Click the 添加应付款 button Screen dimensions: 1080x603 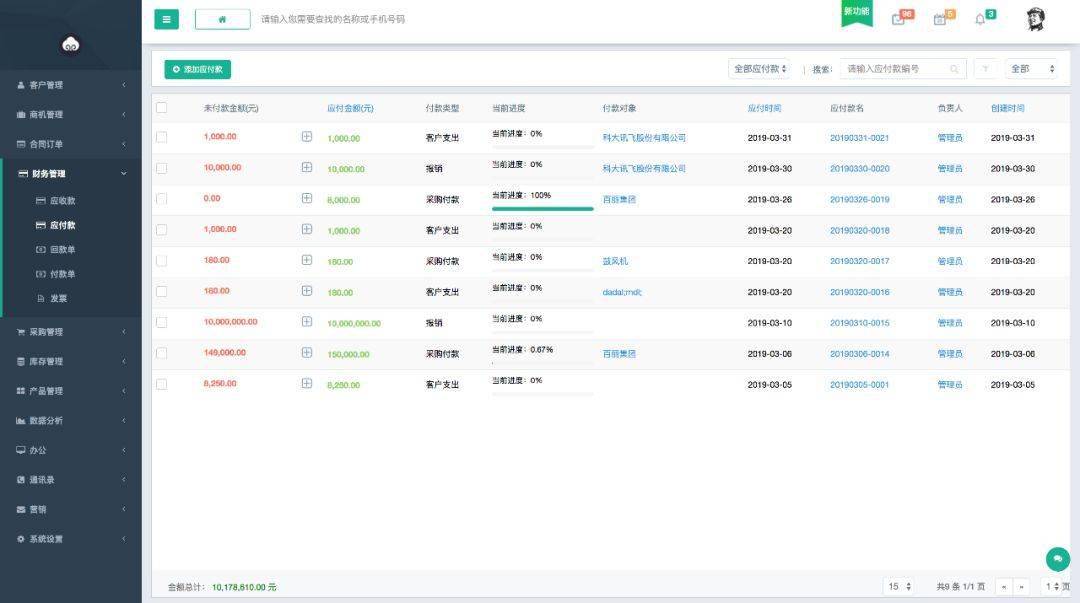pyautogui.click(x=198, y=70)
